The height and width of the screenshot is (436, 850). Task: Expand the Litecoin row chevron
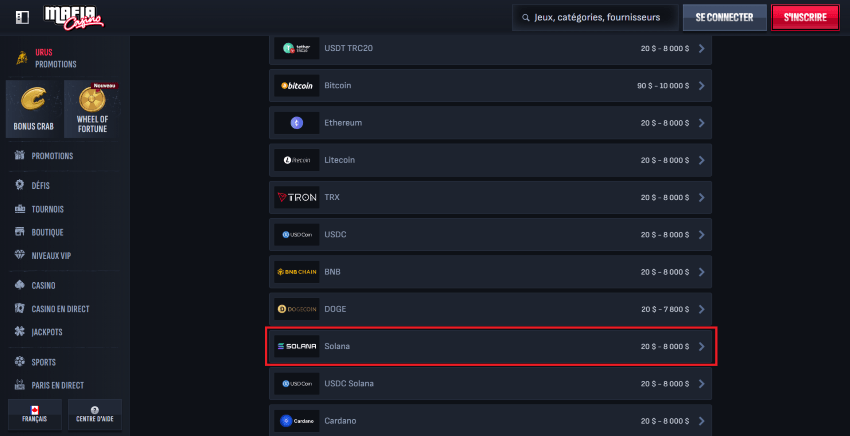(x=701, y=160)
